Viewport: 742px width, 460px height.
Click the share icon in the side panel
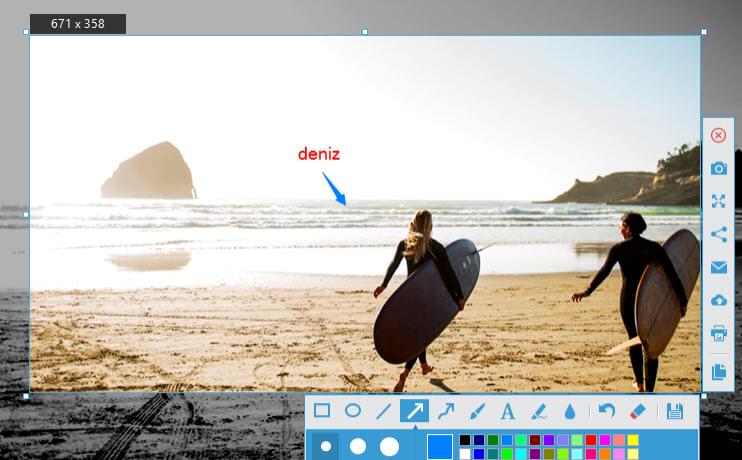coord(718,234)
